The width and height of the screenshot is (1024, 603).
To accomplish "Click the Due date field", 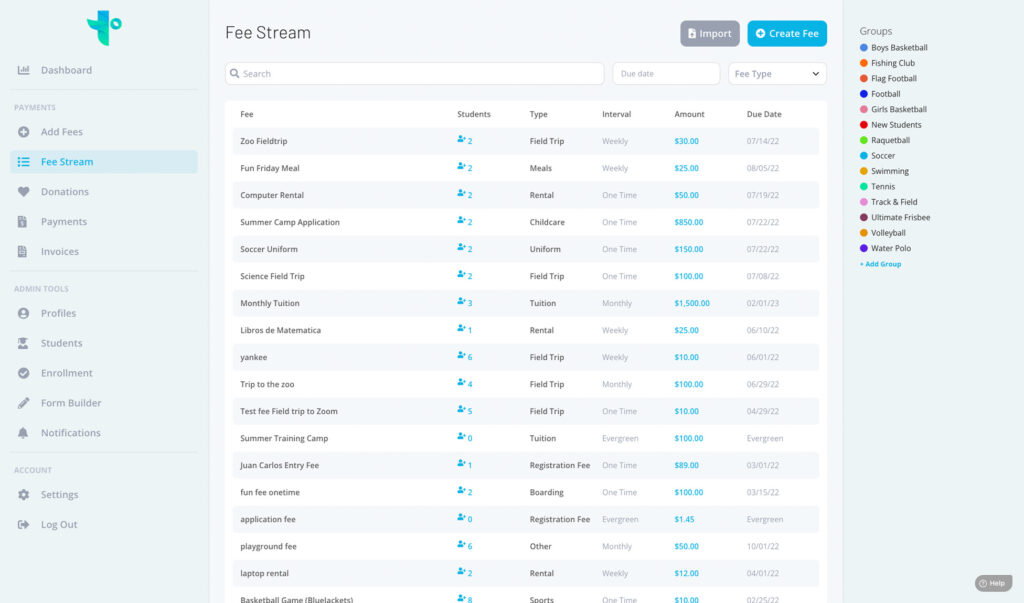I will pos(666,74).
